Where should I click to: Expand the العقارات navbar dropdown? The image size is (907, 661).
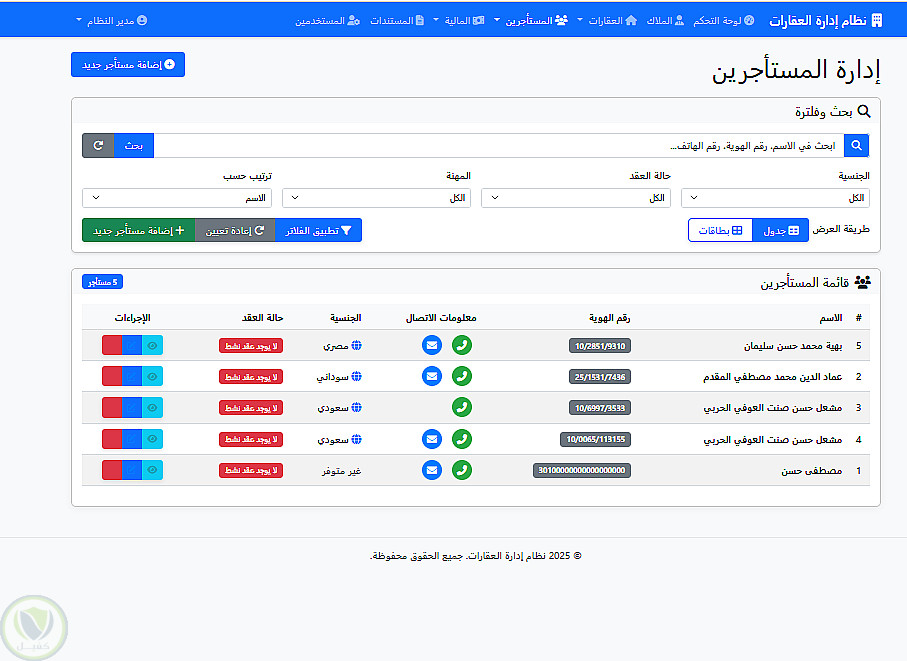[609, 21]
